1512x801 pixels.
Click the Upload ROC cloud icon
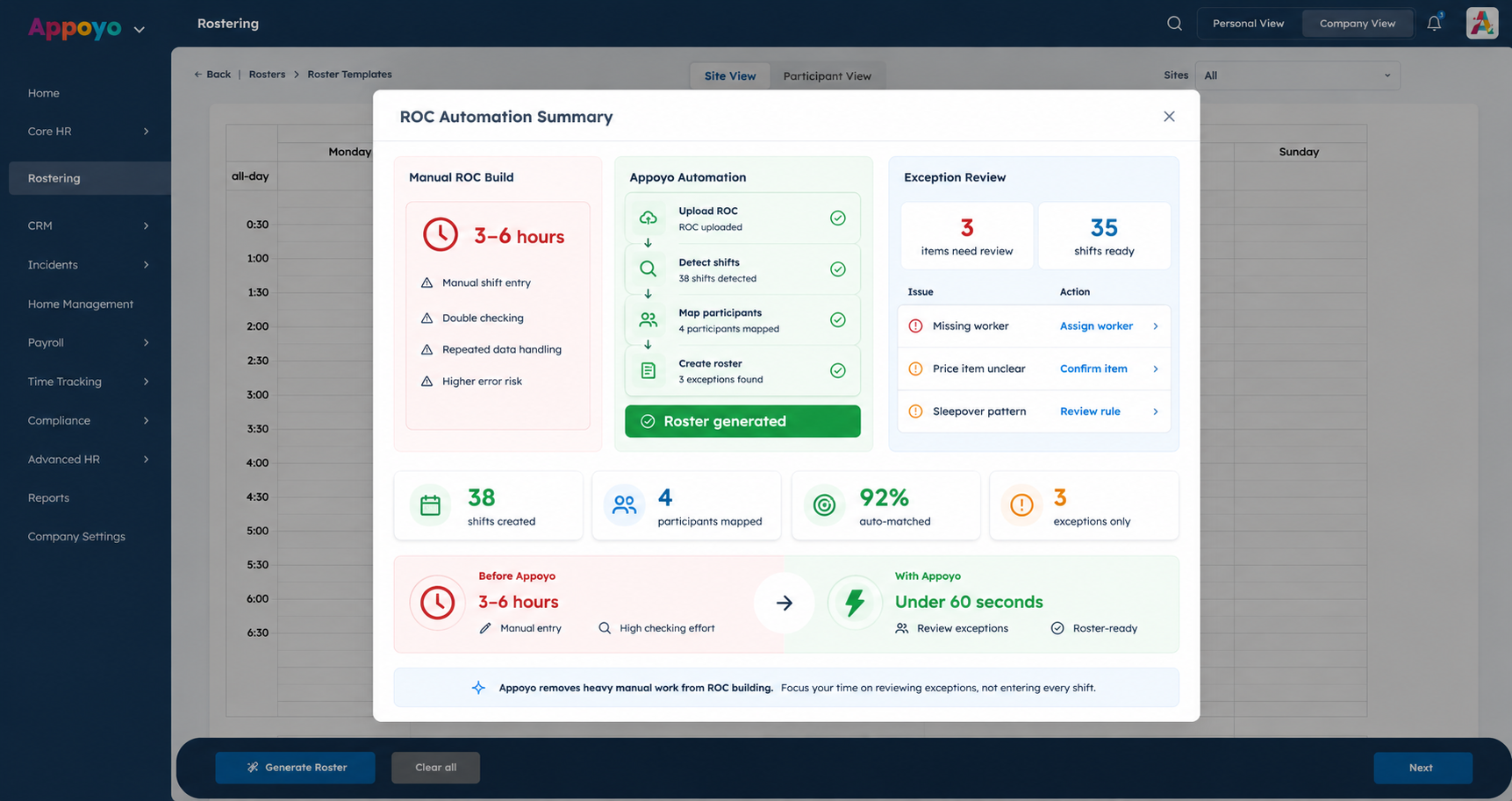click(x=648, y=218)
